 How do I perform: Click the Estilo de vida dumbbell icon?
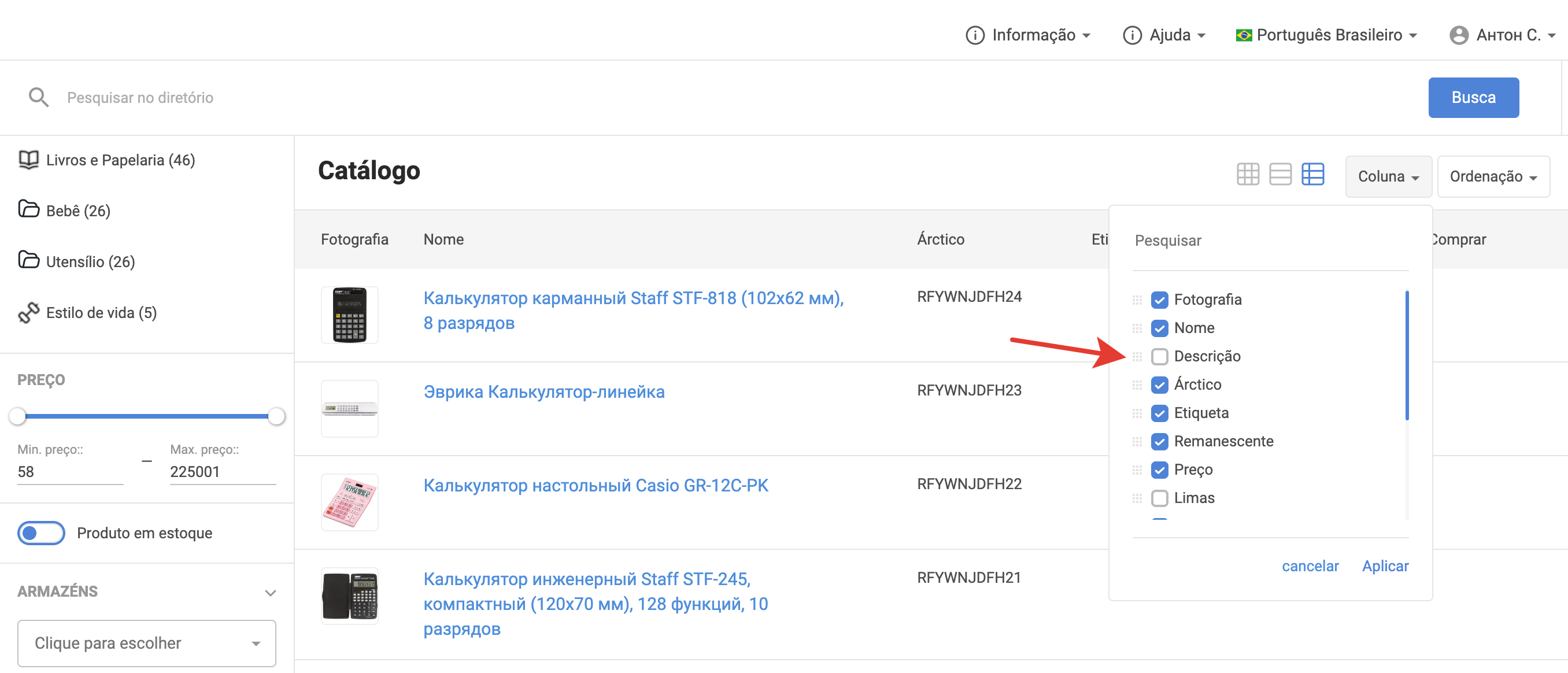point(28,312)
